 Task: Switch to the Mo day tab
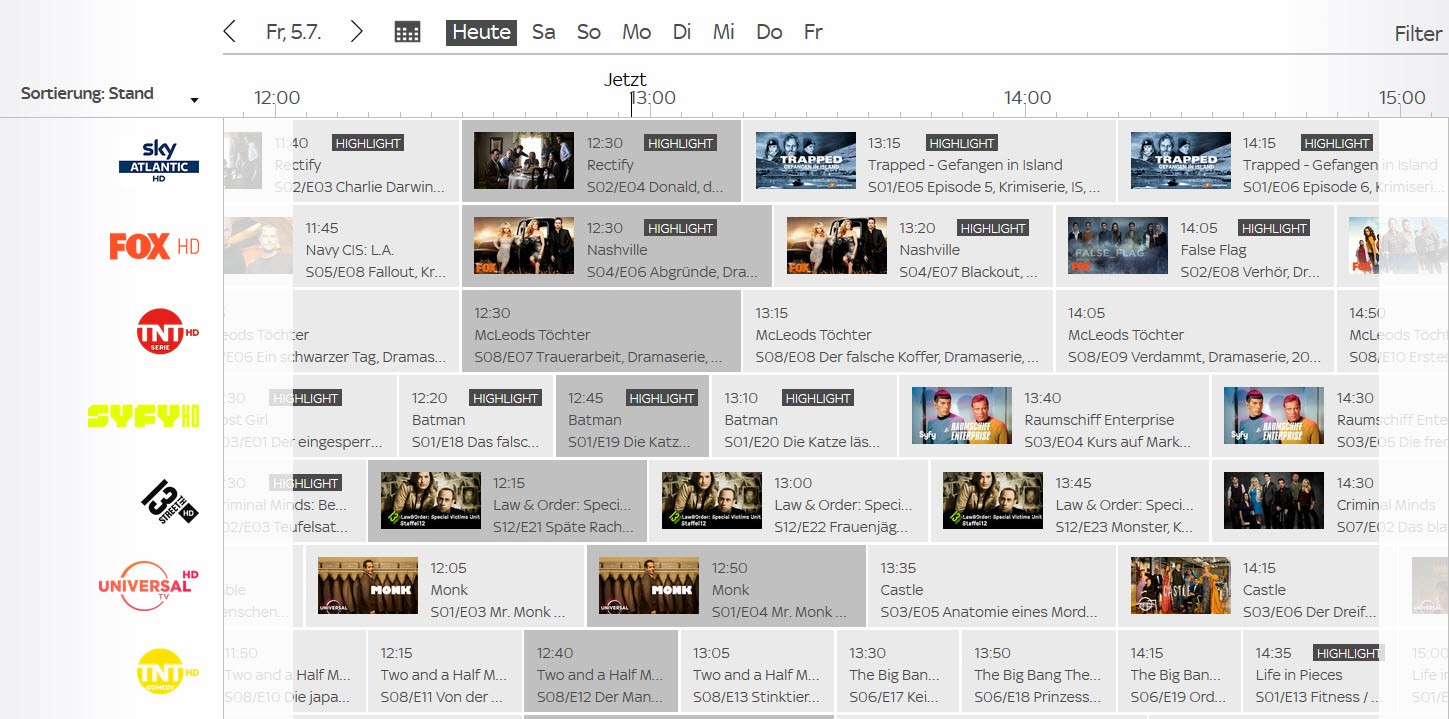636,31
